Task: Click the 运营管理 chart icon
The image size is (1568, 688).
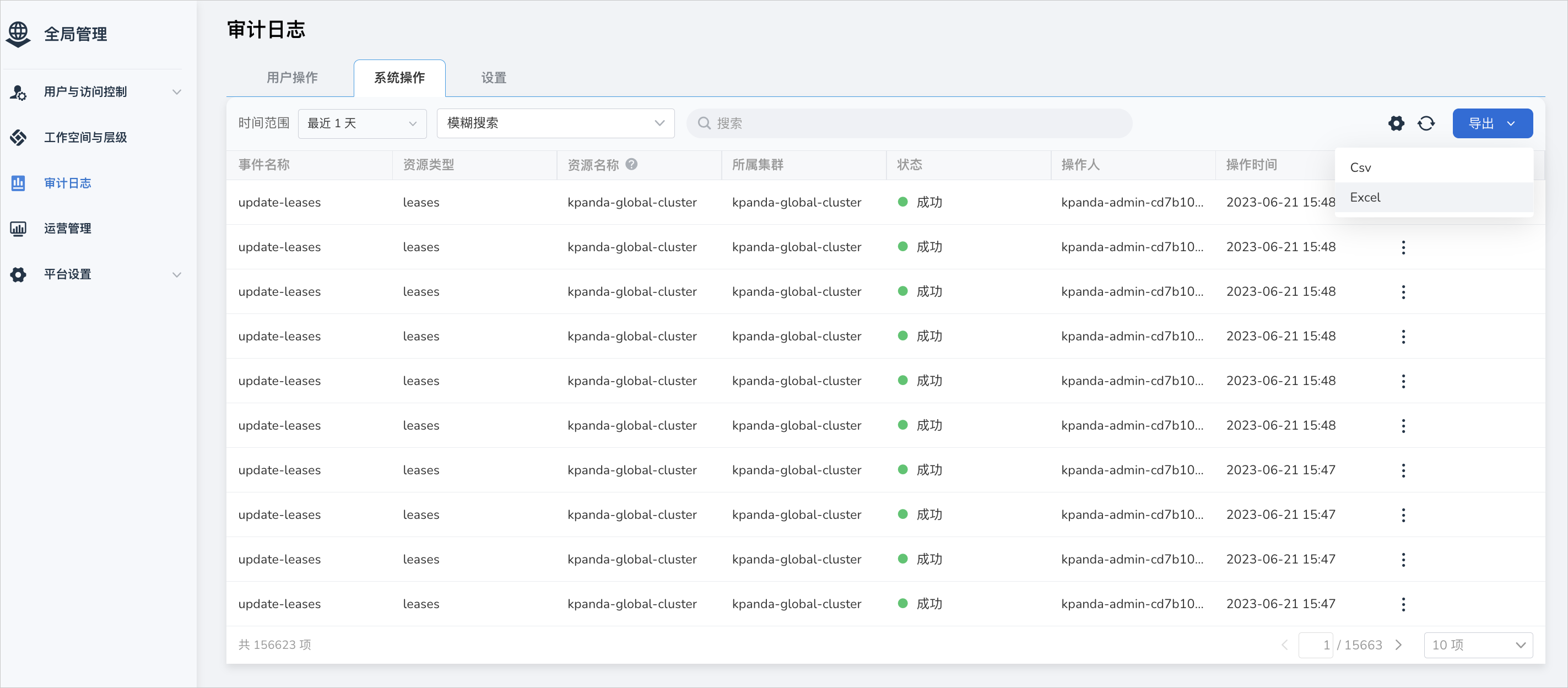Action: point(18,229)
